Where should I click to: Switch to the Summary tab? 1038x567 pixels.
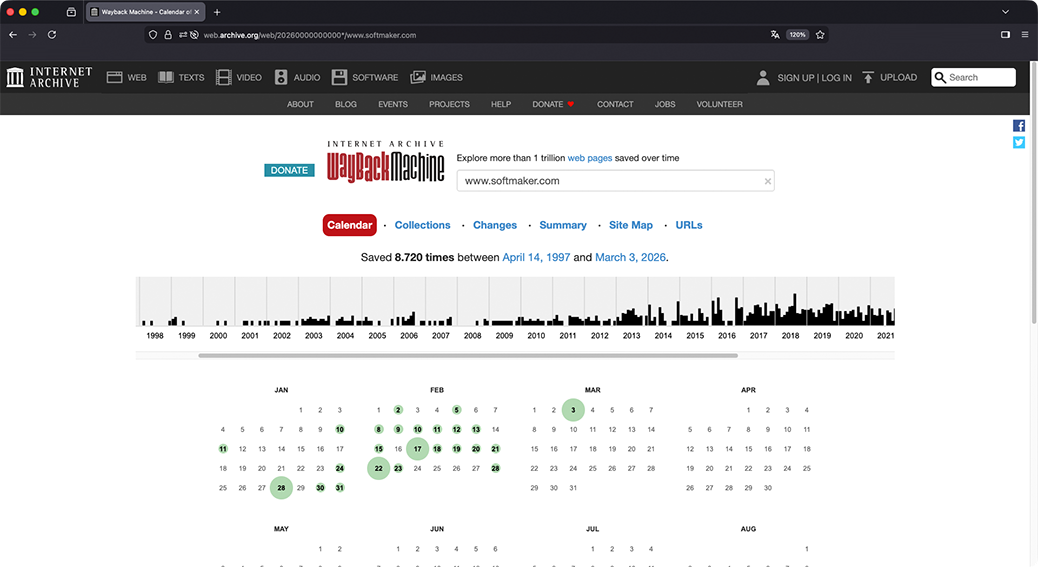[563, 225]
